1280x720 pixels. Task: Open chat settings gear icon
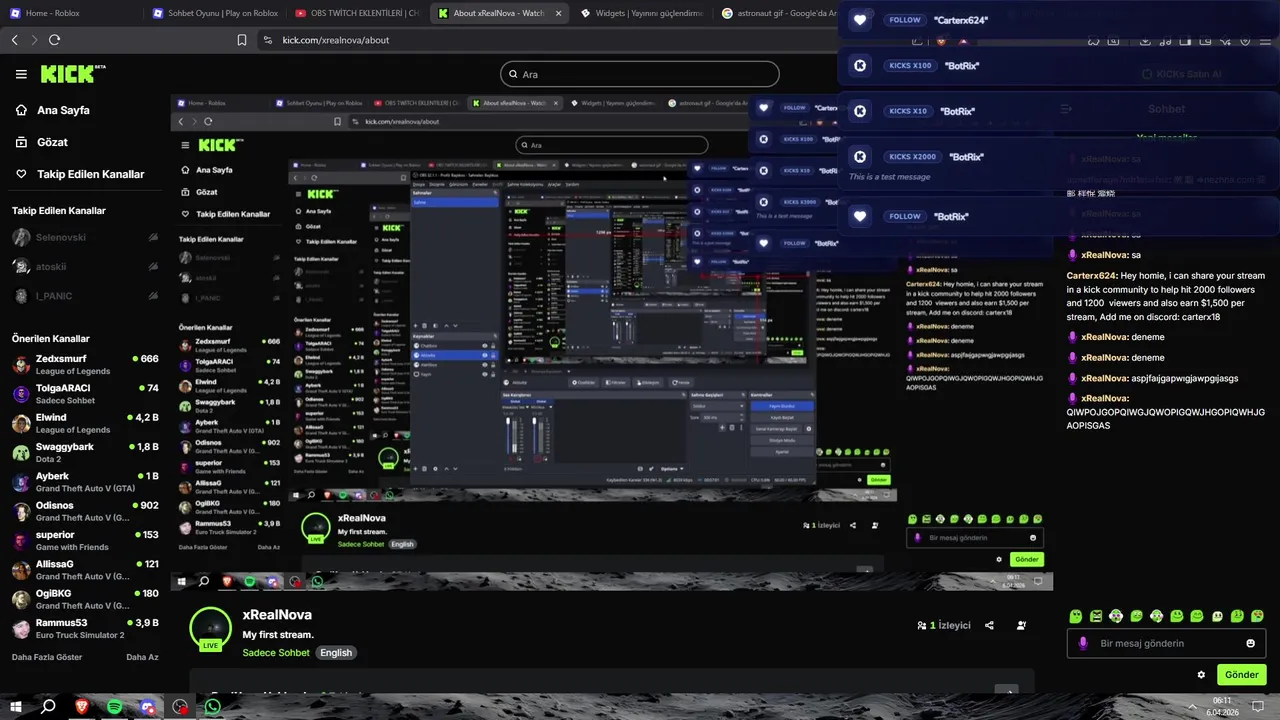[x=1201, y=675]
